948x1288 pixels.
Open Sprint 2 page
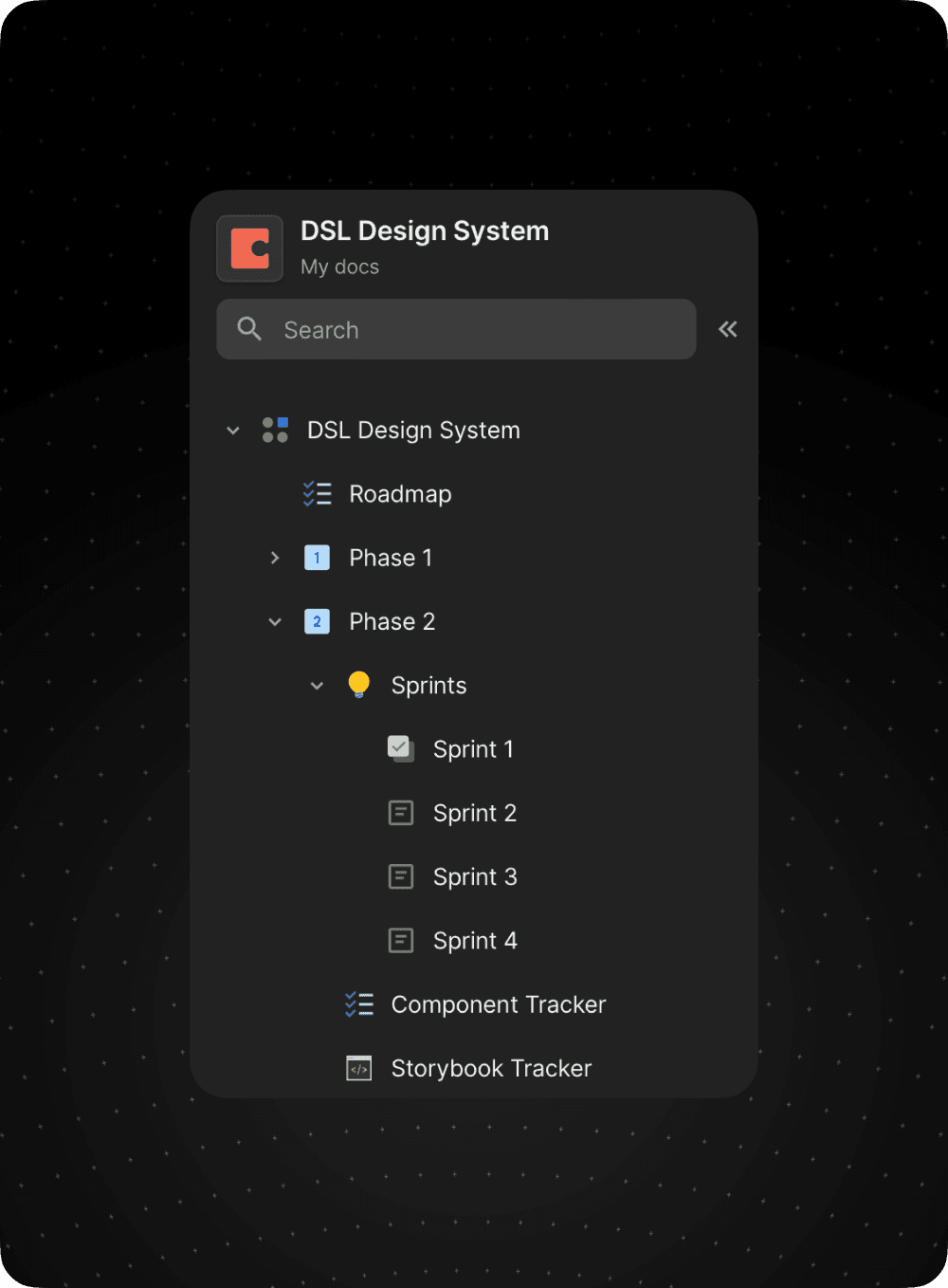[474, 813]
